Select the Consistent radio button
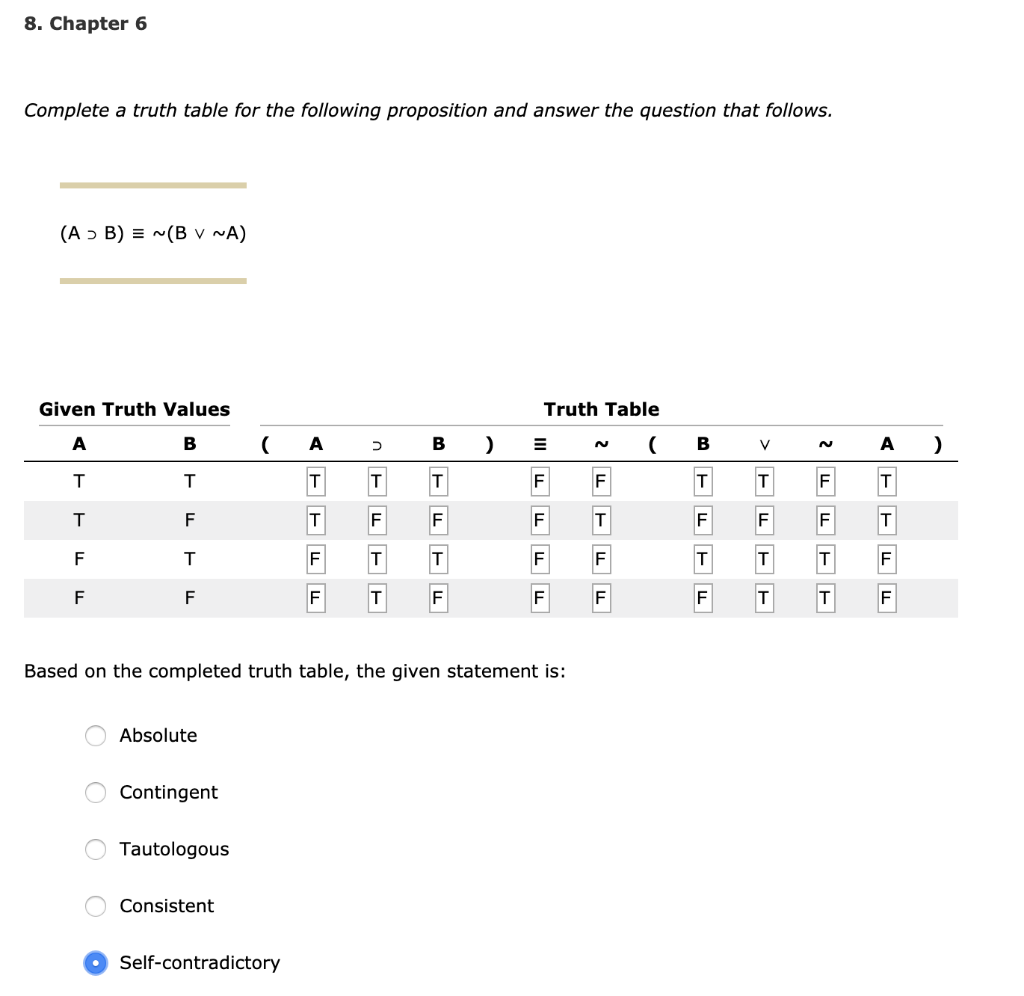This screenshot has height=996, width=1024. (x=95, y=906)
